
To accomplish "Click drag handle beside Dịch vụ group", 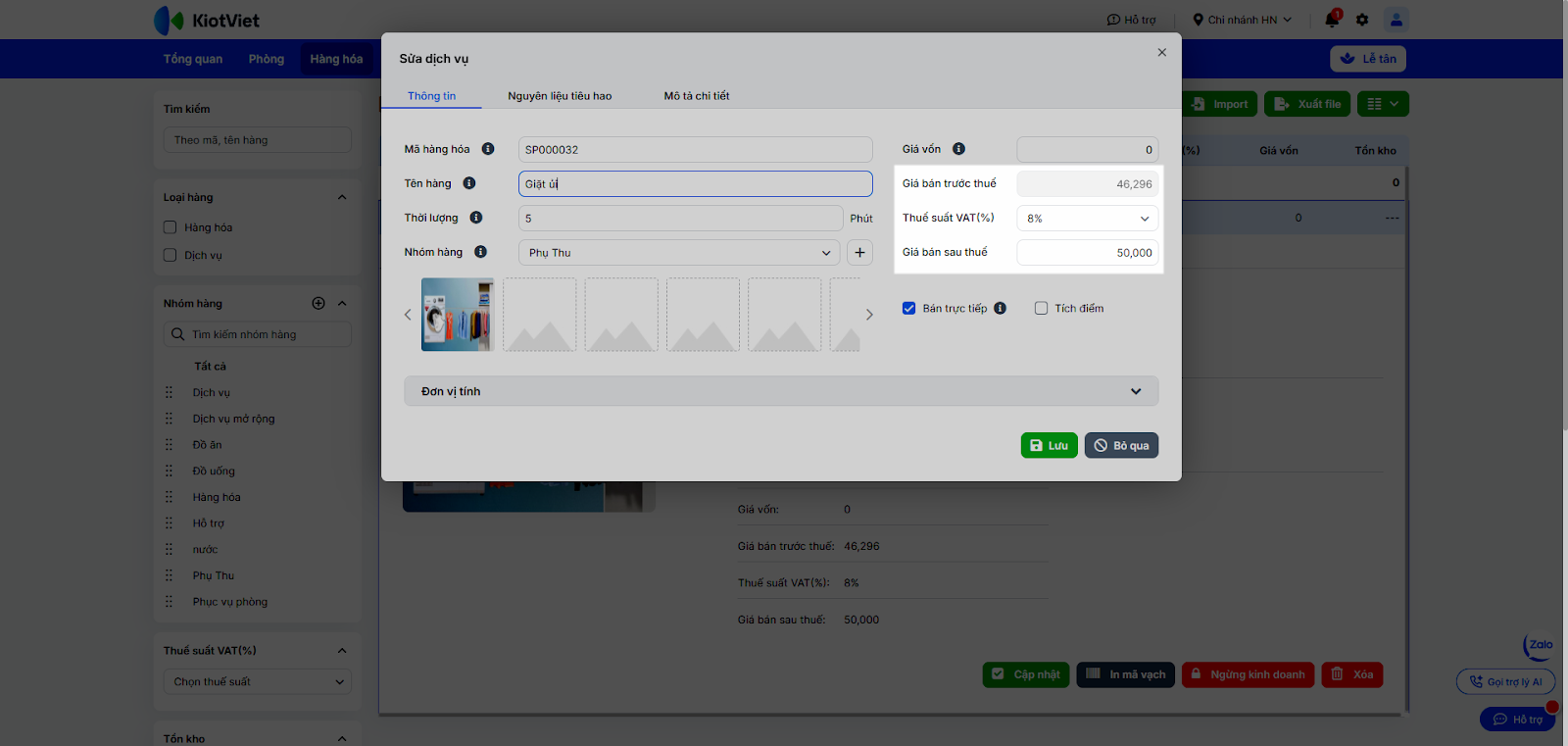I will coord(169,392).
